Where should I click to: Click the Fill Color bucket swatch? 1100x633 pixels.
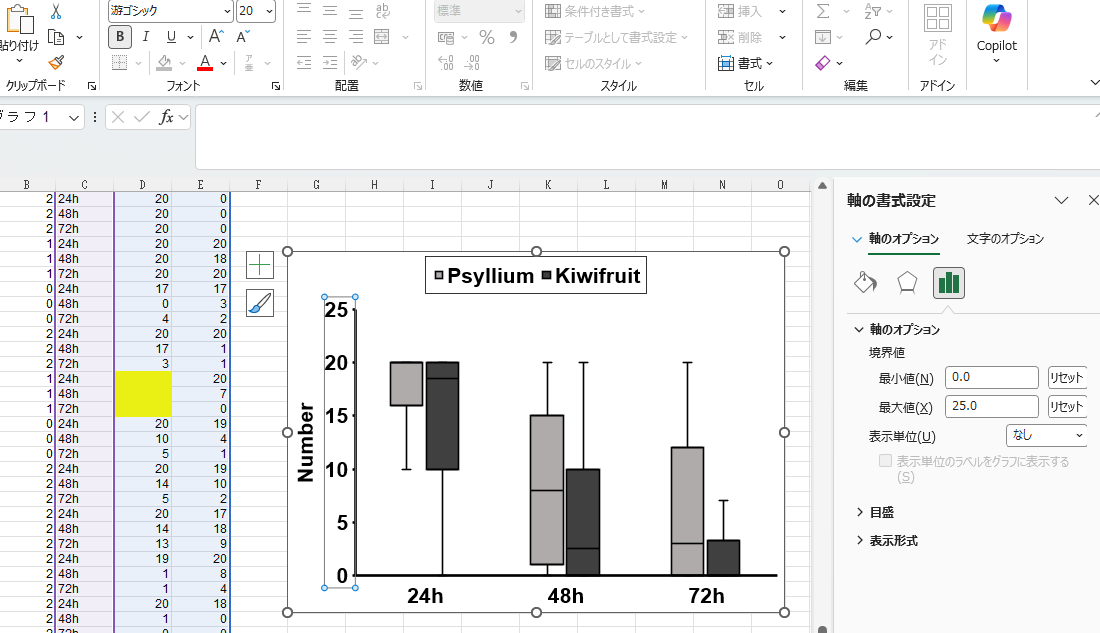click(x=164, y=63)
